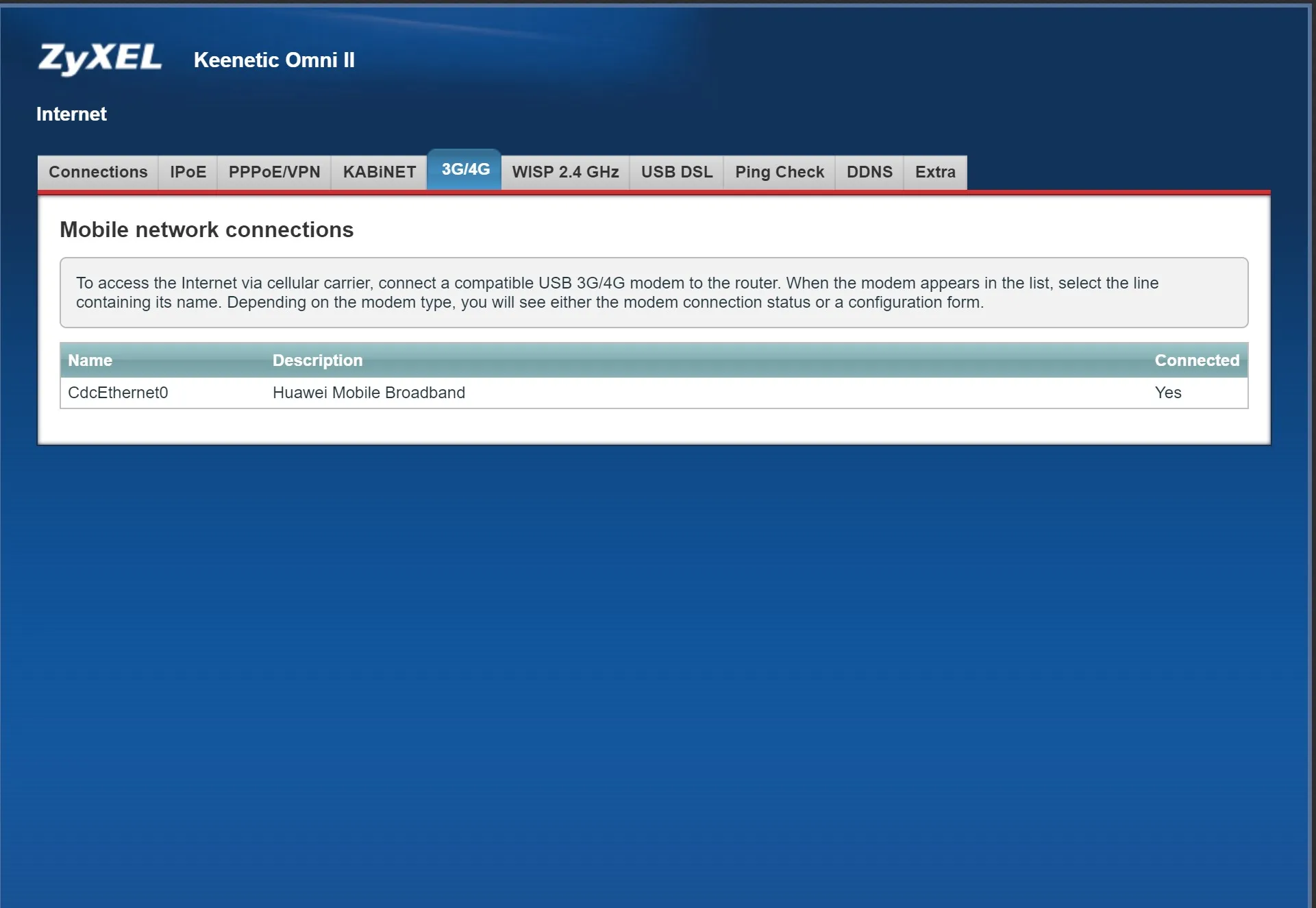Open the USB DSL tab
Screen dimensions: 1316x908
pos(677,172)
